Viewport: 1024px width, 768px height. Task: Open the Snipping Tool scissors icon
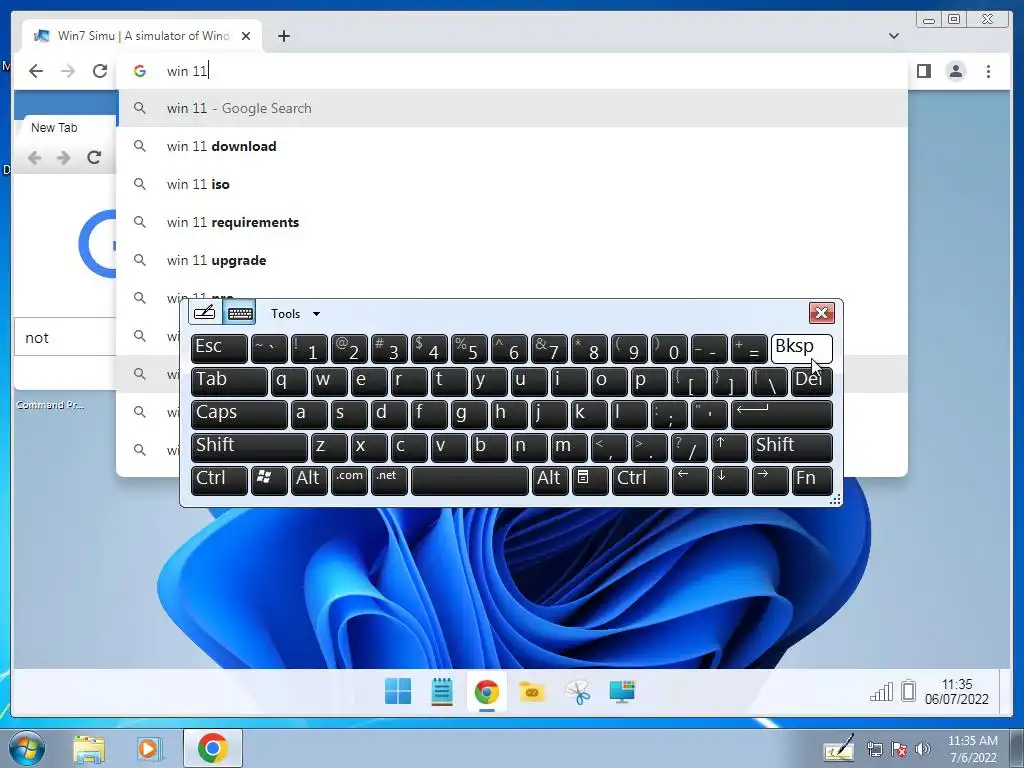coord(577,692)
